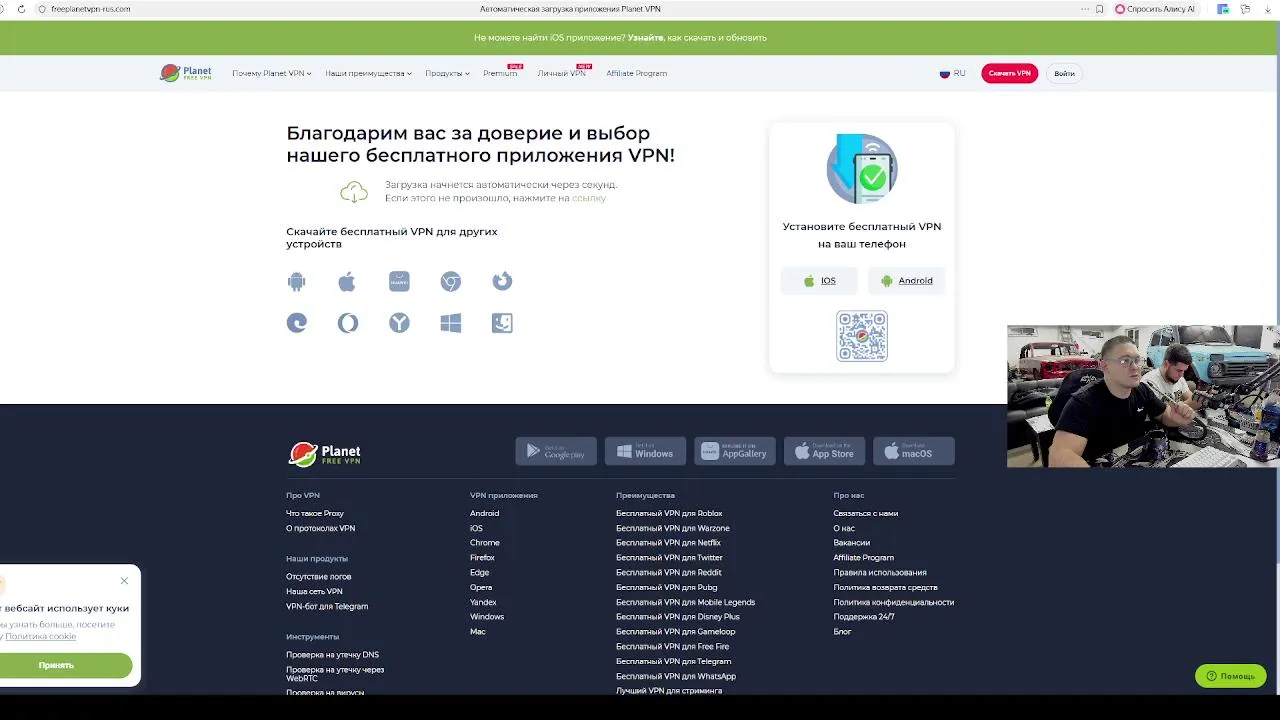Open footer link "Поддержка 24/7"
Image resolution: width=1280 pixels, height=720 pixels.
tap(863, 617)
